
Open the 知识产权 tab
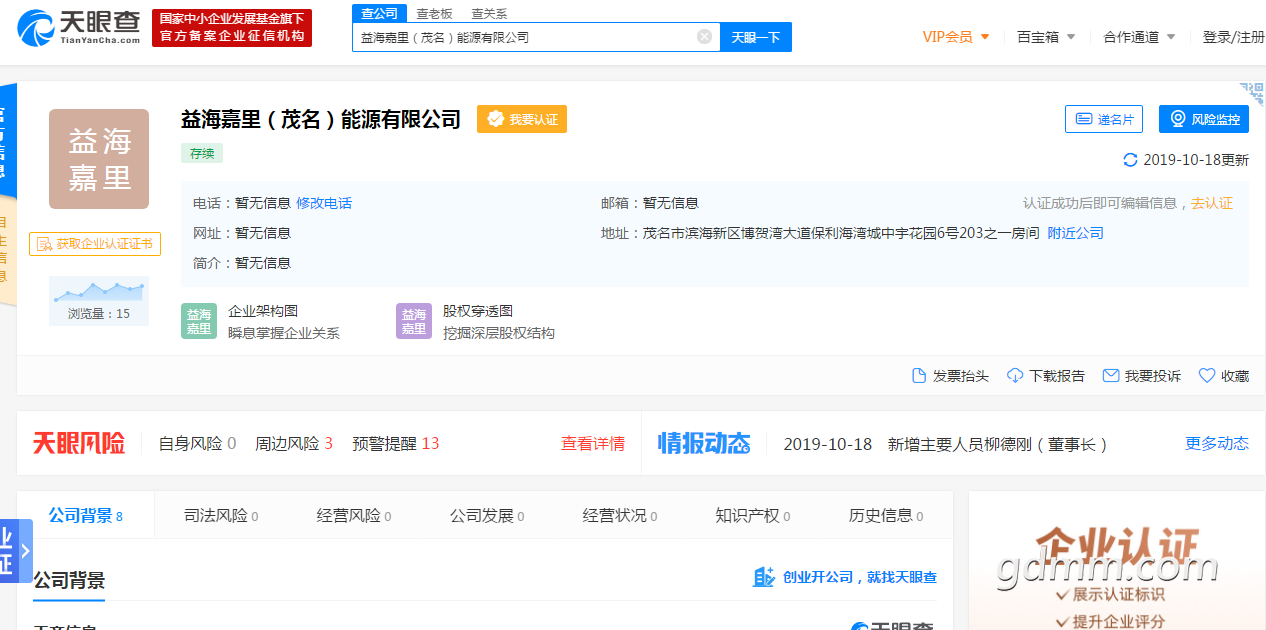pyautogui.click(x=753, y=516)
